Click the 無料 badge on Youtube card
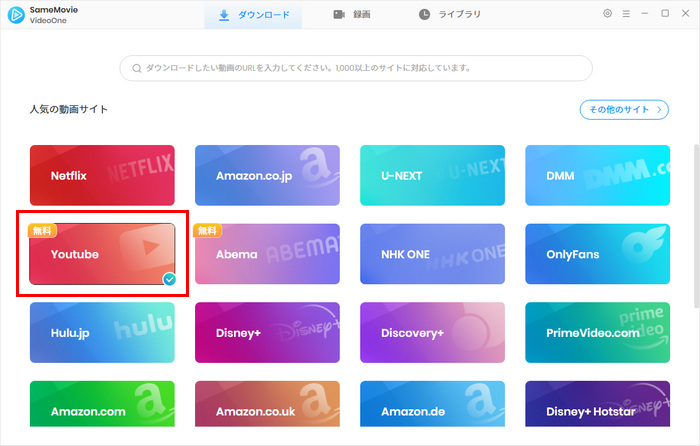The image size is (700, 446). (x=42, y=230)
